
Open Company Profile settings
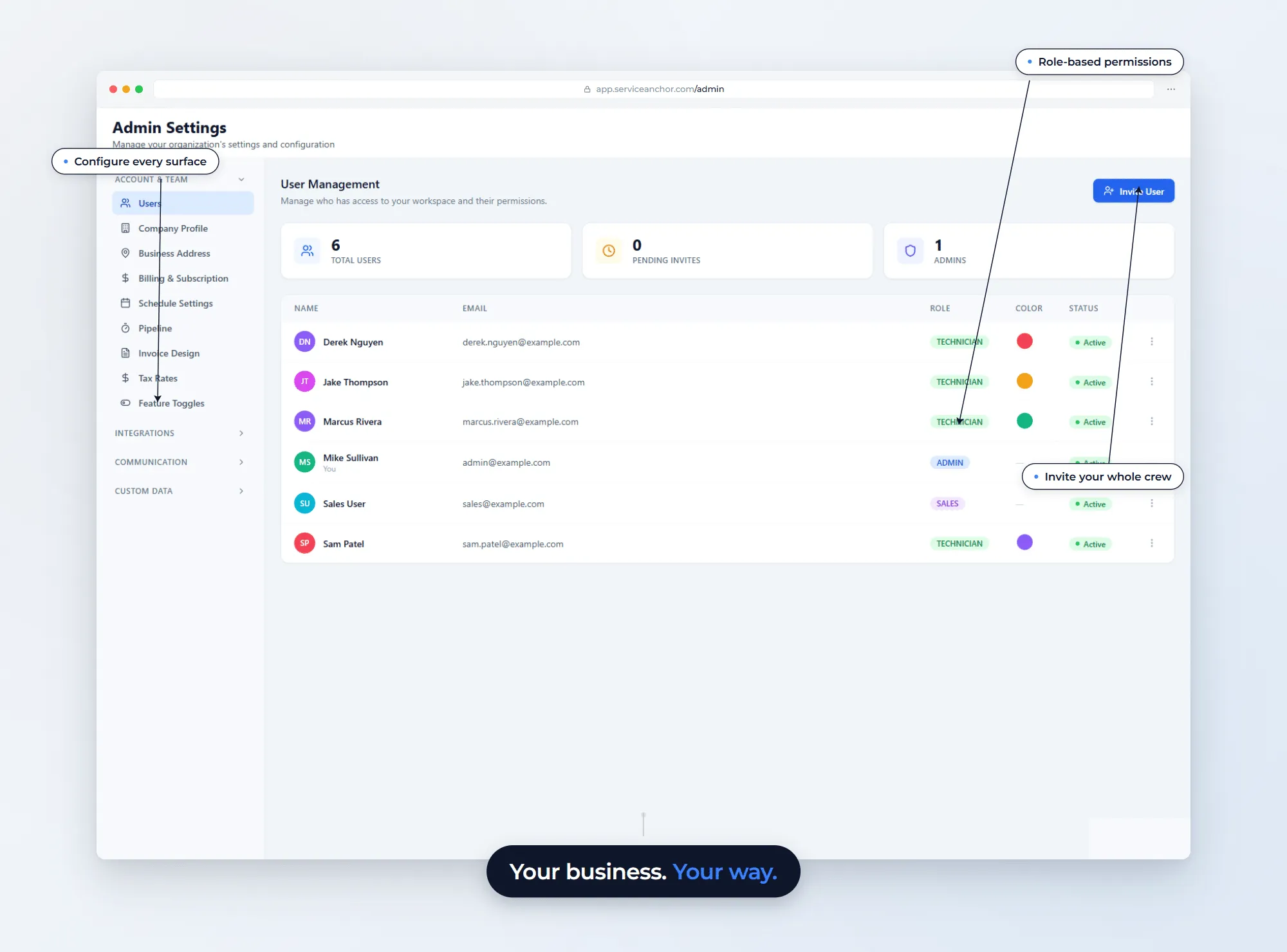[x=183, y=228]
